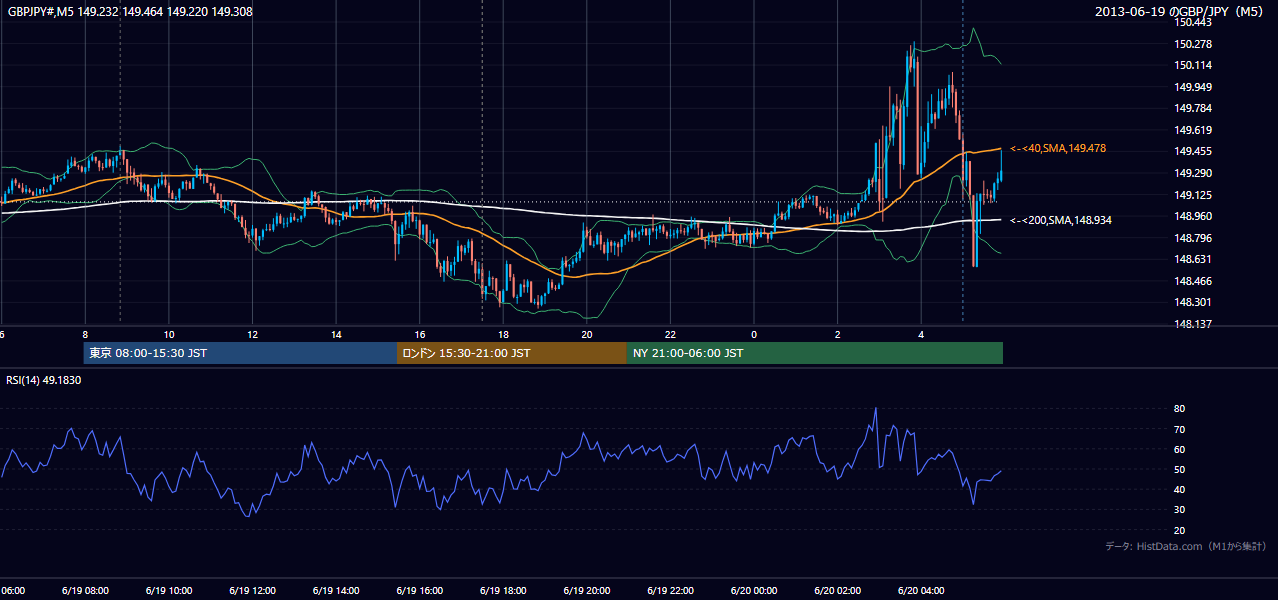The height and width of the screenshot is (600, 1278).
Task: Click hour tick 12 on price chart axis
Action: tap(252, 334)
